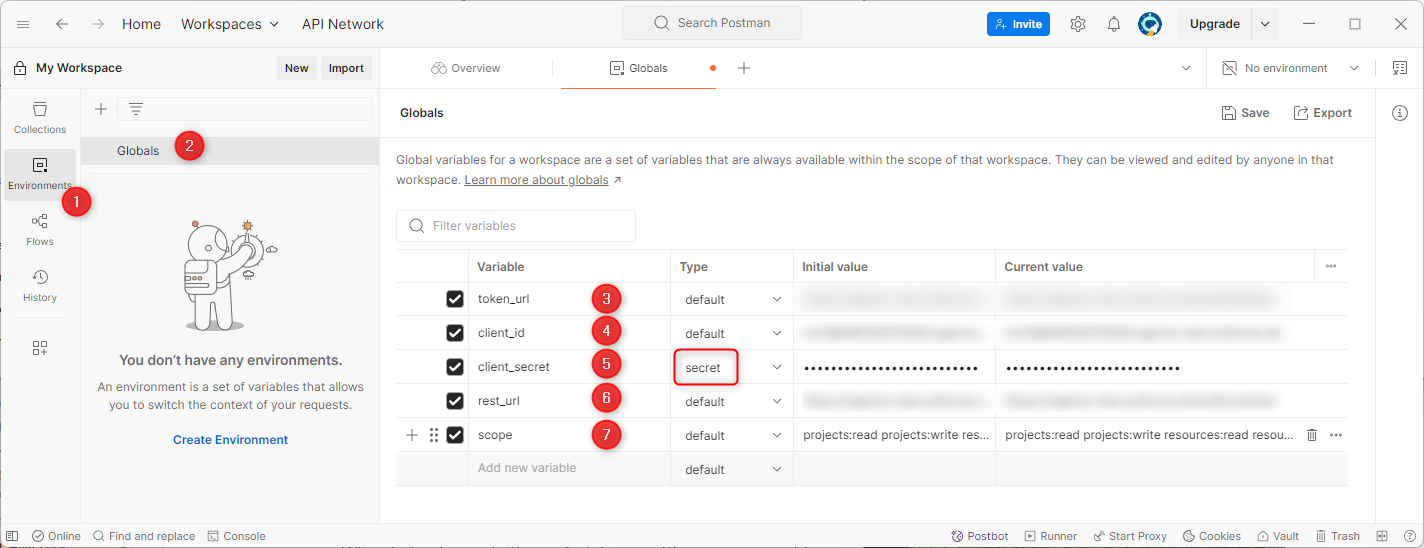Viewport: 1424px width, 548px height.
Task: Insert a row above scope with plus
Action: coord(412,435)
